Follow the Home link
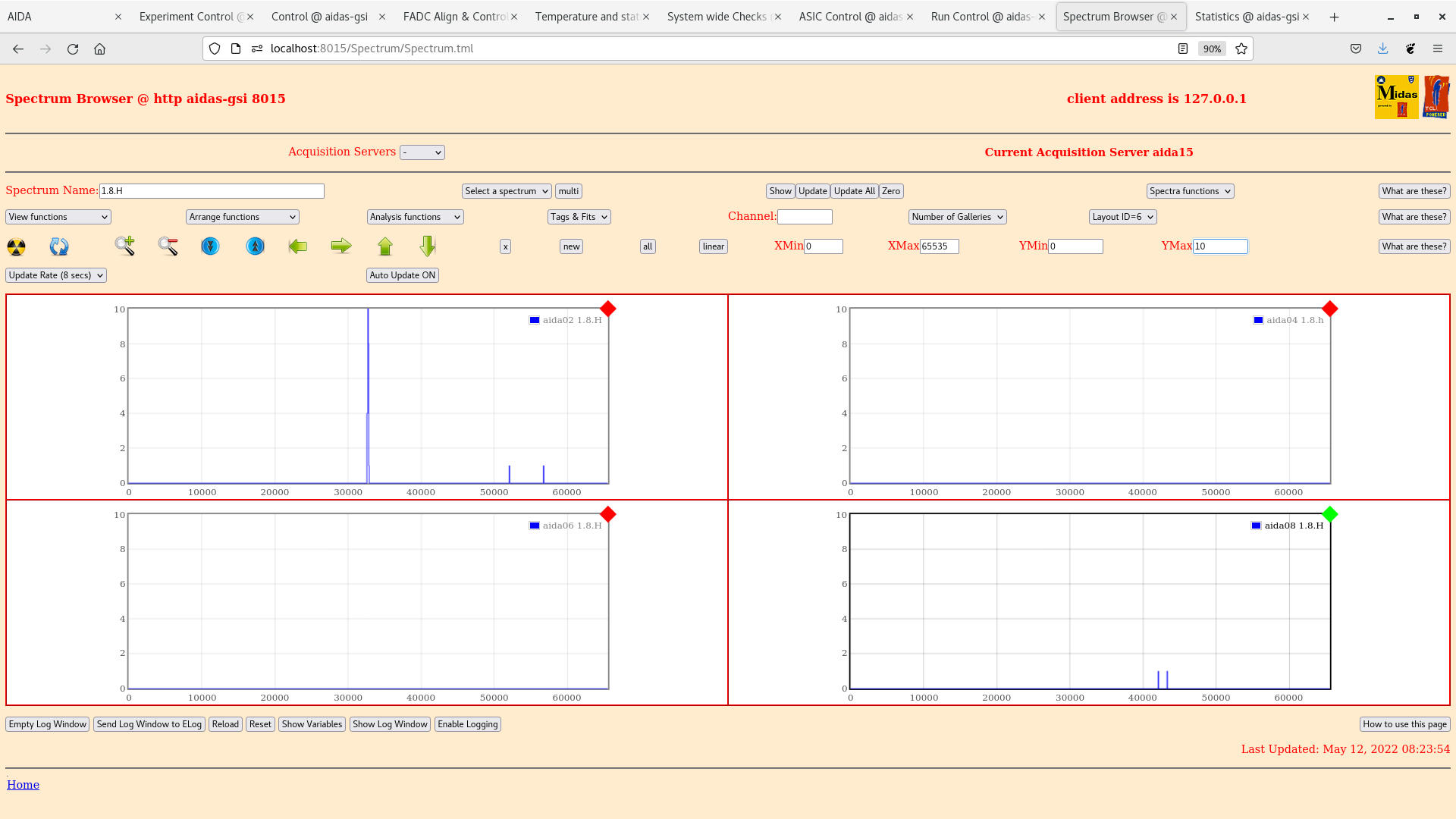Screen dimensions: 1456x819 point(23,785)
